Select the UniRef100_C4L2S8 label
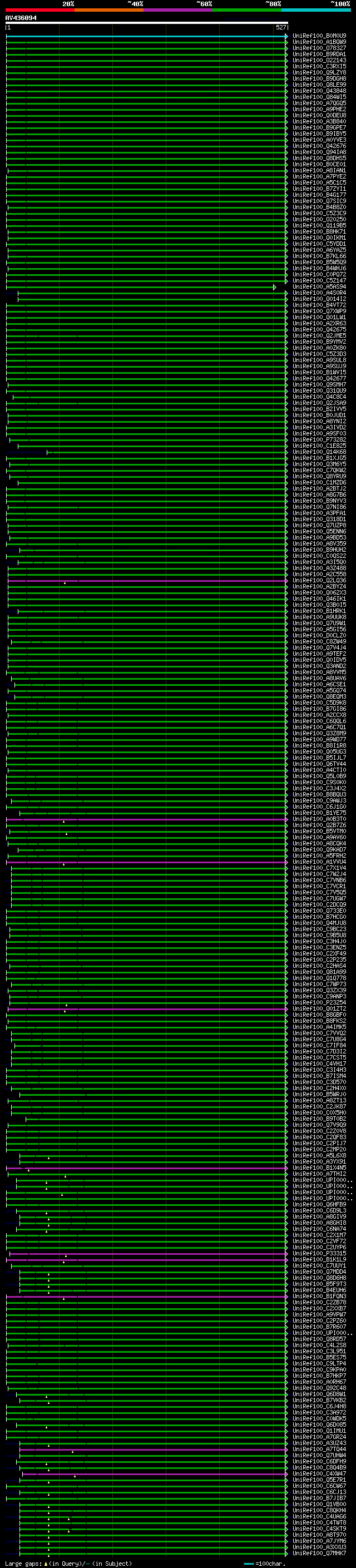Image resolution: width=356 pixels, height=1568 pixels. (x=319, y=1345)
